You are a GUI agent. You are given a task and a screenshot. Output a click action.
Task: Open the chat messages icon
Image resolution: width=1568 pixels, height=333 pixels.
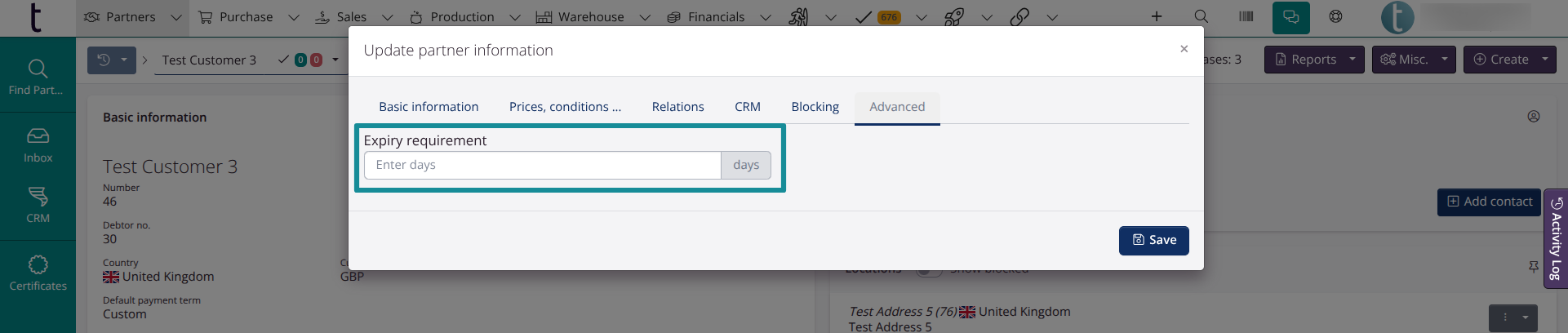click(x=1290, y=17)
